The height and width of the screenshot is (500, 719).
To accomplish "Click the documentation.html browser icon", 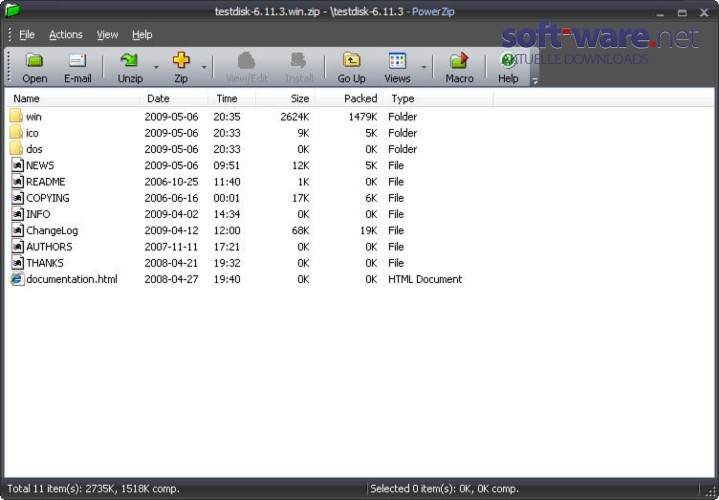I will [x=17, y=279].
